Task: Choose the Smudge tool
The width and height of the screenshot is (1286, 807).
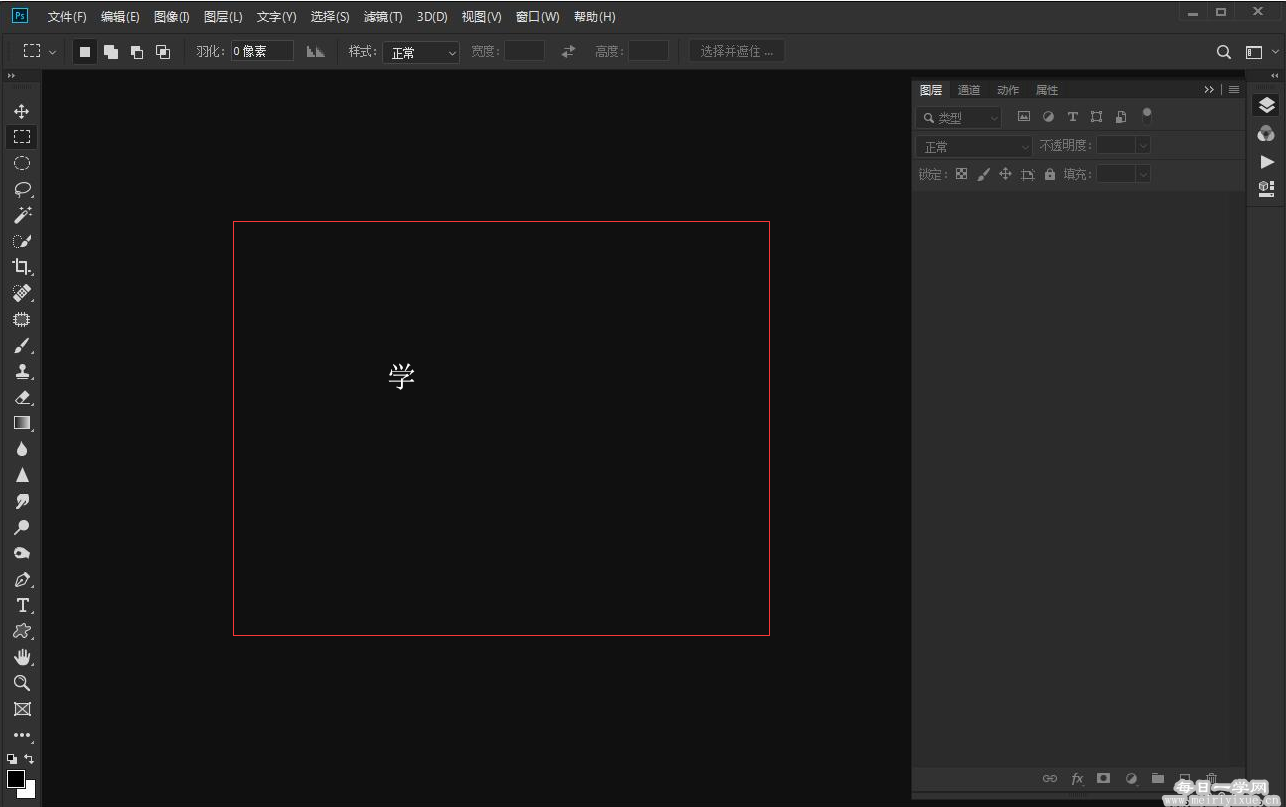Action: pyautogui.click(x=21, y=501)
